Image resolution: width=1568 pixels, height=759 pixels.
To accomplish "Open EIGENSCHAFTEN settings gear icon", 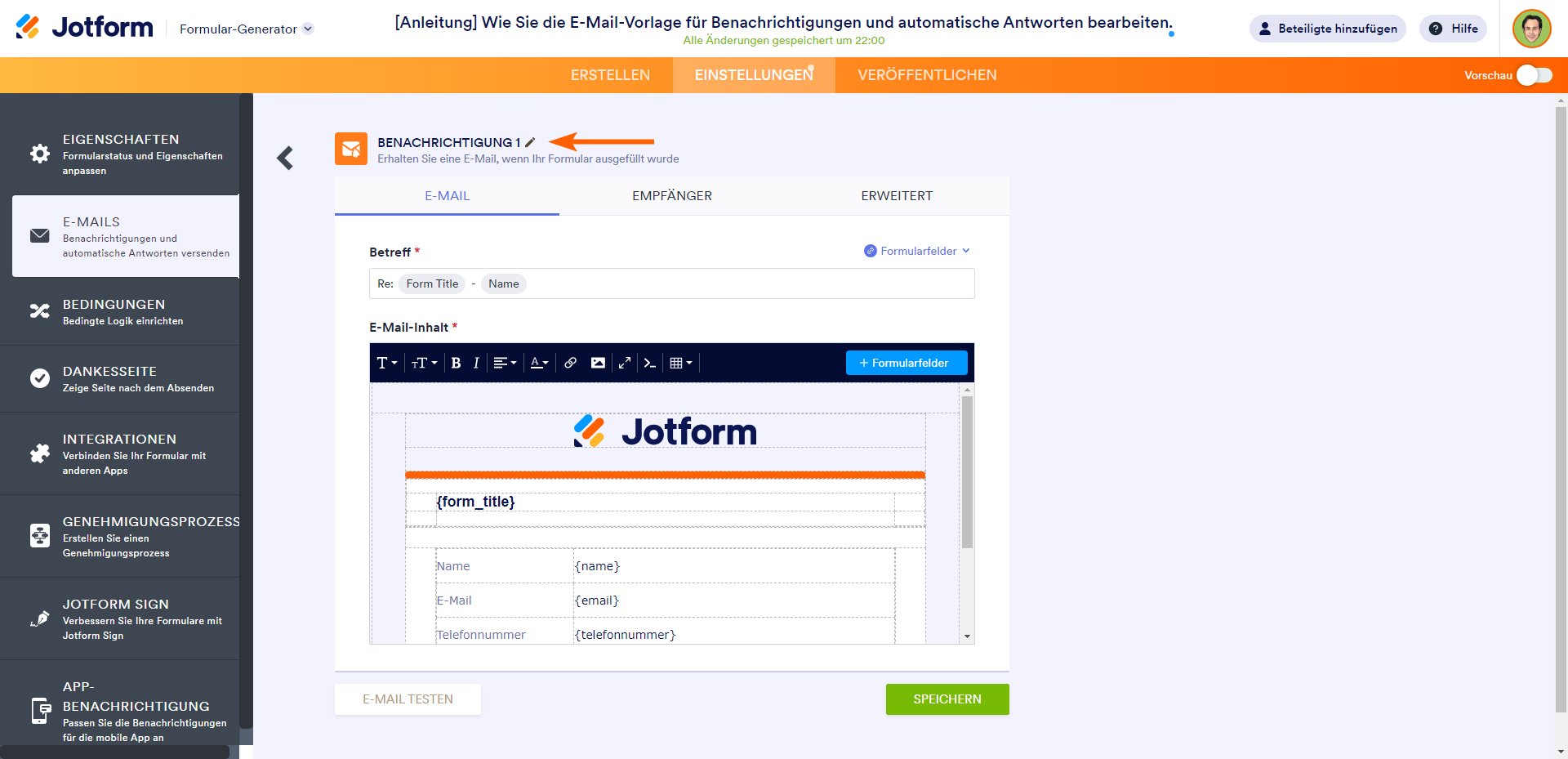I will (x=40, y=154).
